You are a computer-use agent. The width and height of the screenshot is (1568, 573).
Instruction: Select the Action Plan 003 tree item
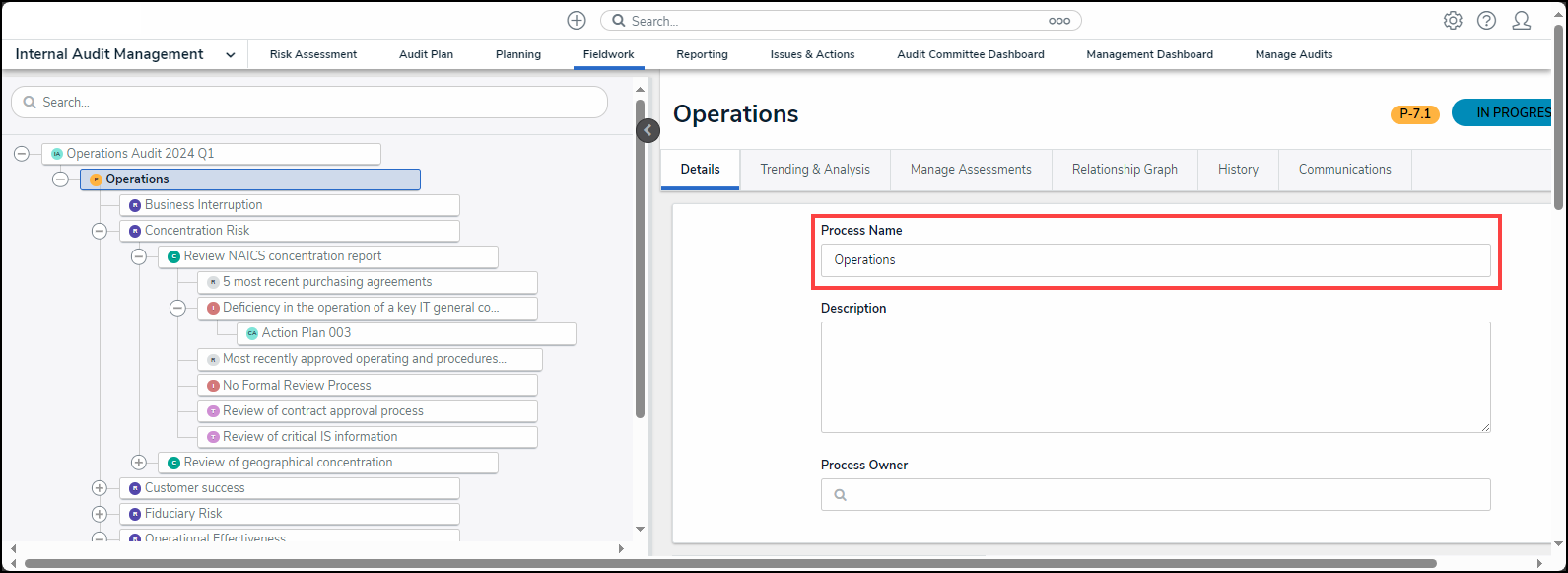coord(406,333)
